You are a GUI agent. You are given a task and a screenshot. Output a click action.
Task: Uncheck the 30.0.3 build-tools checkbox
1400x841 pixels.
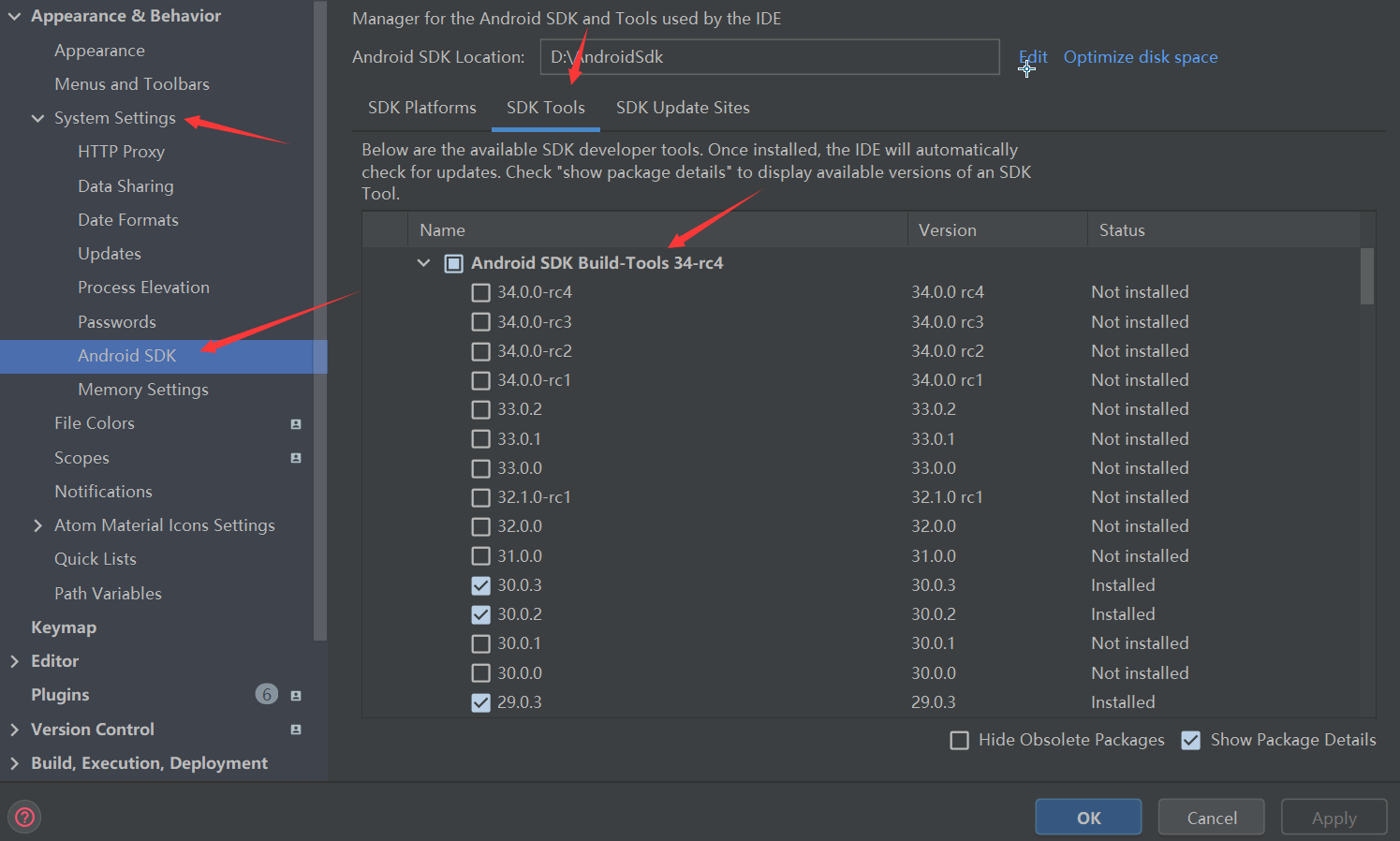[x=480, y=585]
